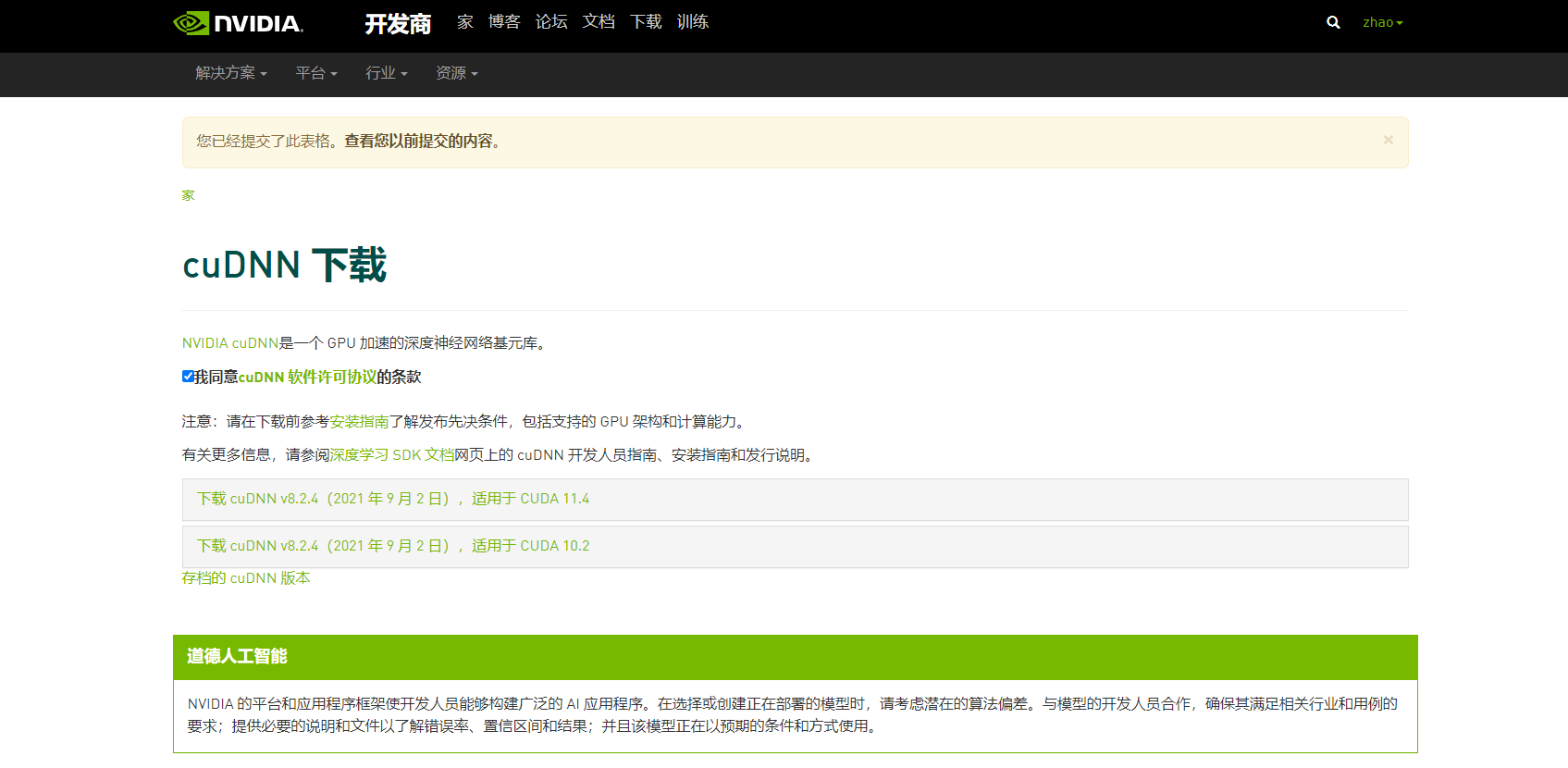The height and width of the screenshot is (768, 1568).
Task: Click the 家 breadcrumb link
Action: 189,195
